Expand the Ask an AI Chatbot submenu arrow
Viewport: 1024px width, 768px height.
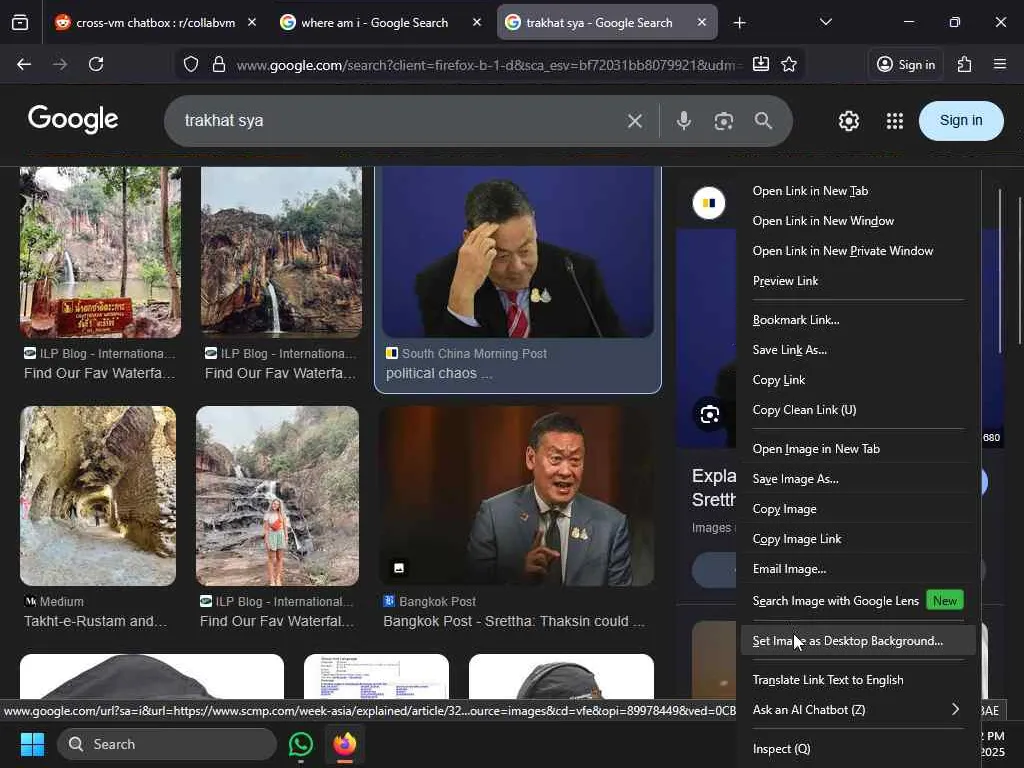(955, 709)
